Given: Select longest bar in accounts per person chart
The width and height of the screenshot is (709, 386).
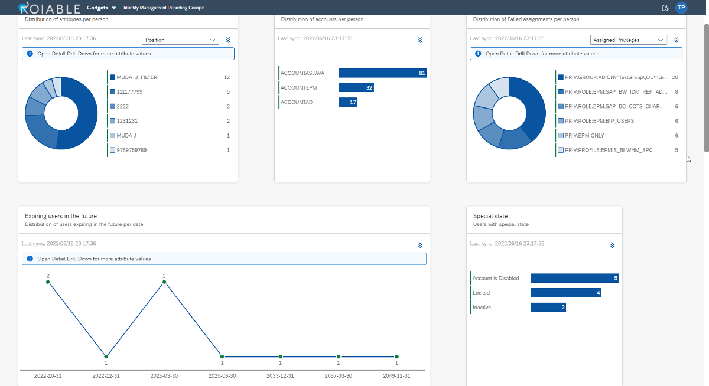Looking at the screenshot, I should (x=383, y=73).
